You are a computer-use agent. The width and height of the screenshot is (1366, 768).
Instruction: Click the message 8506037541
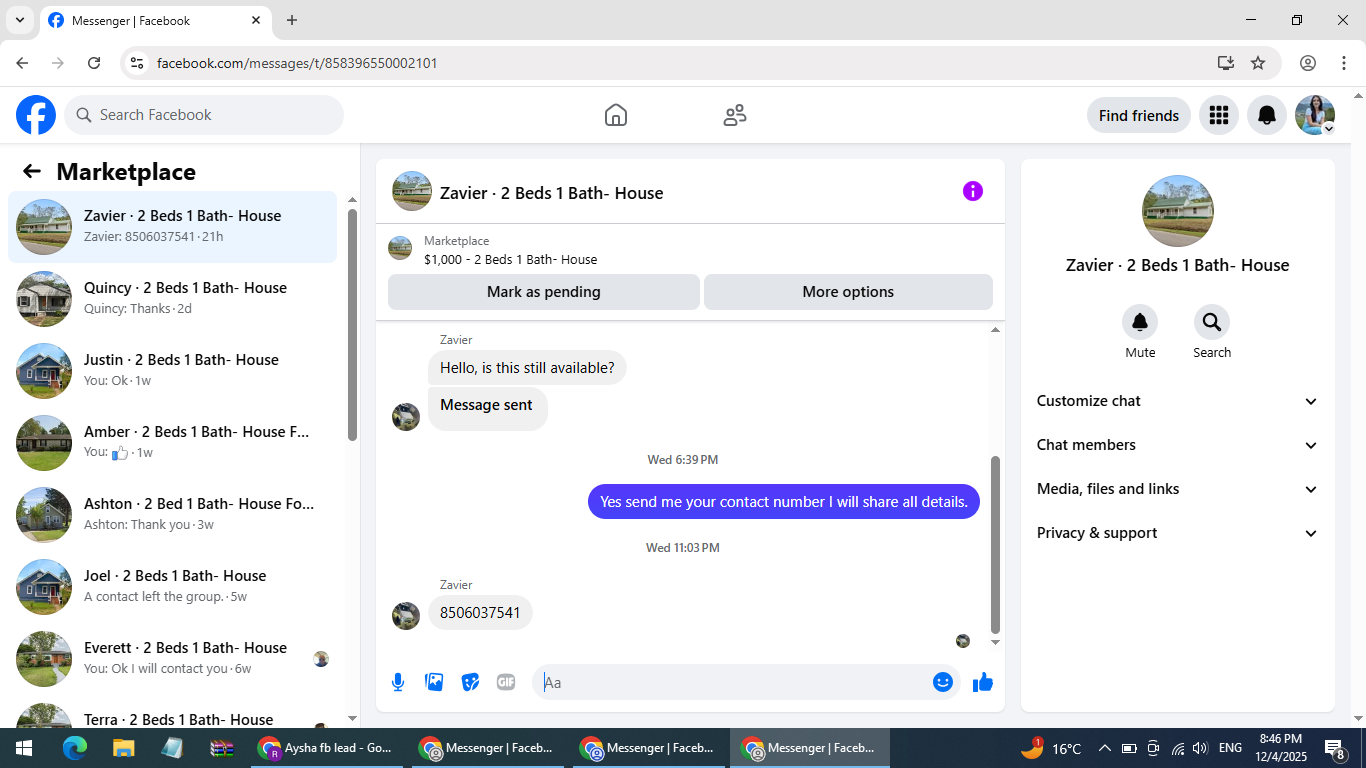point(480,613)
